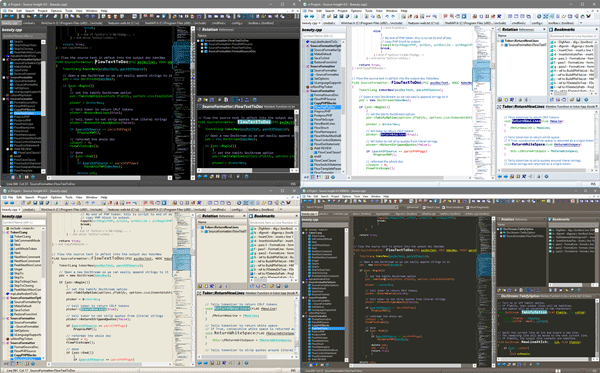Click the Undo icon in the white-themed window toolbar
The width and height of the screenshot is (600, 373).
387,16
